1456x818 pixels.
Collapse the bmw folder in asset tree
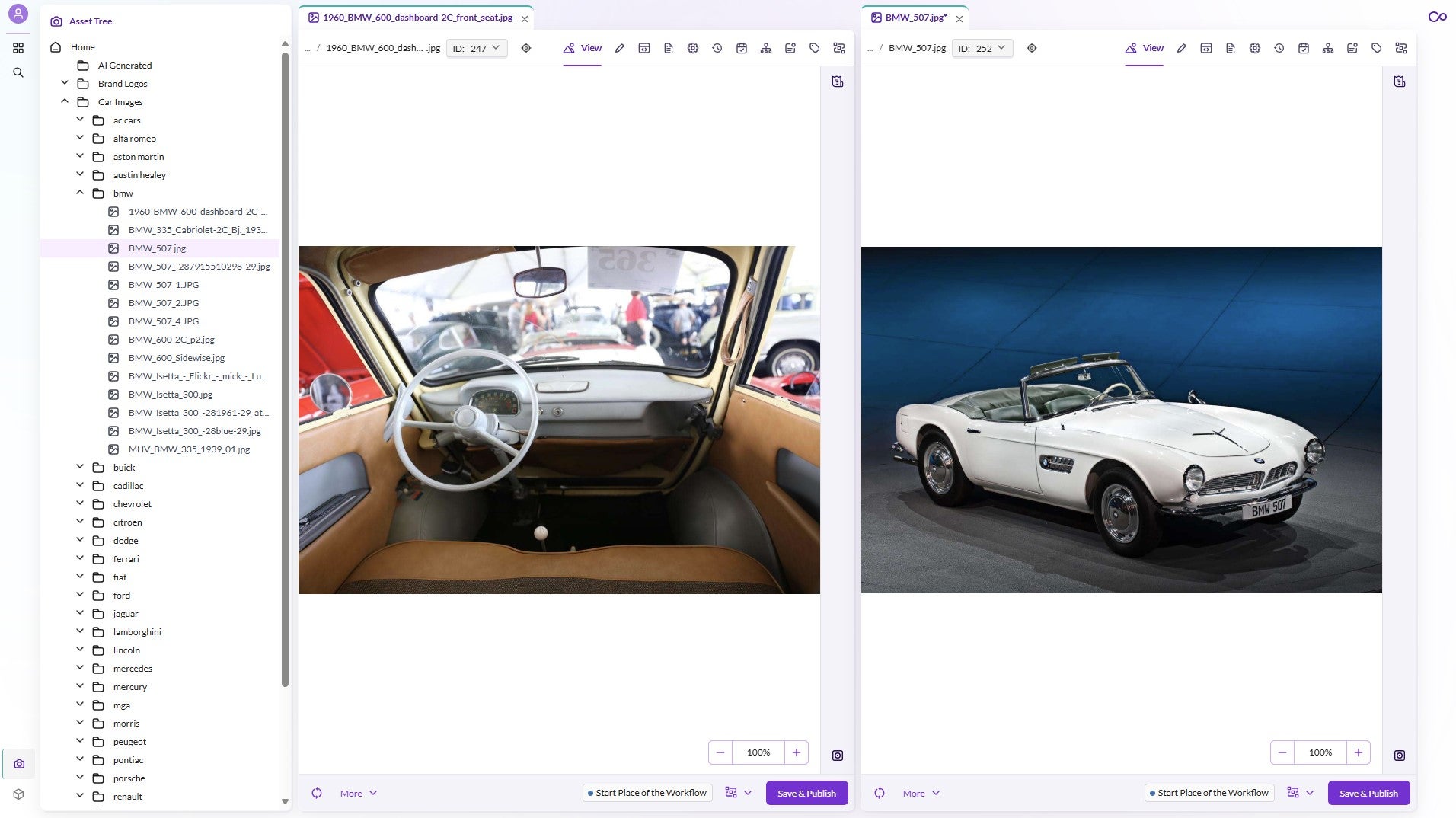coord(80,193)
